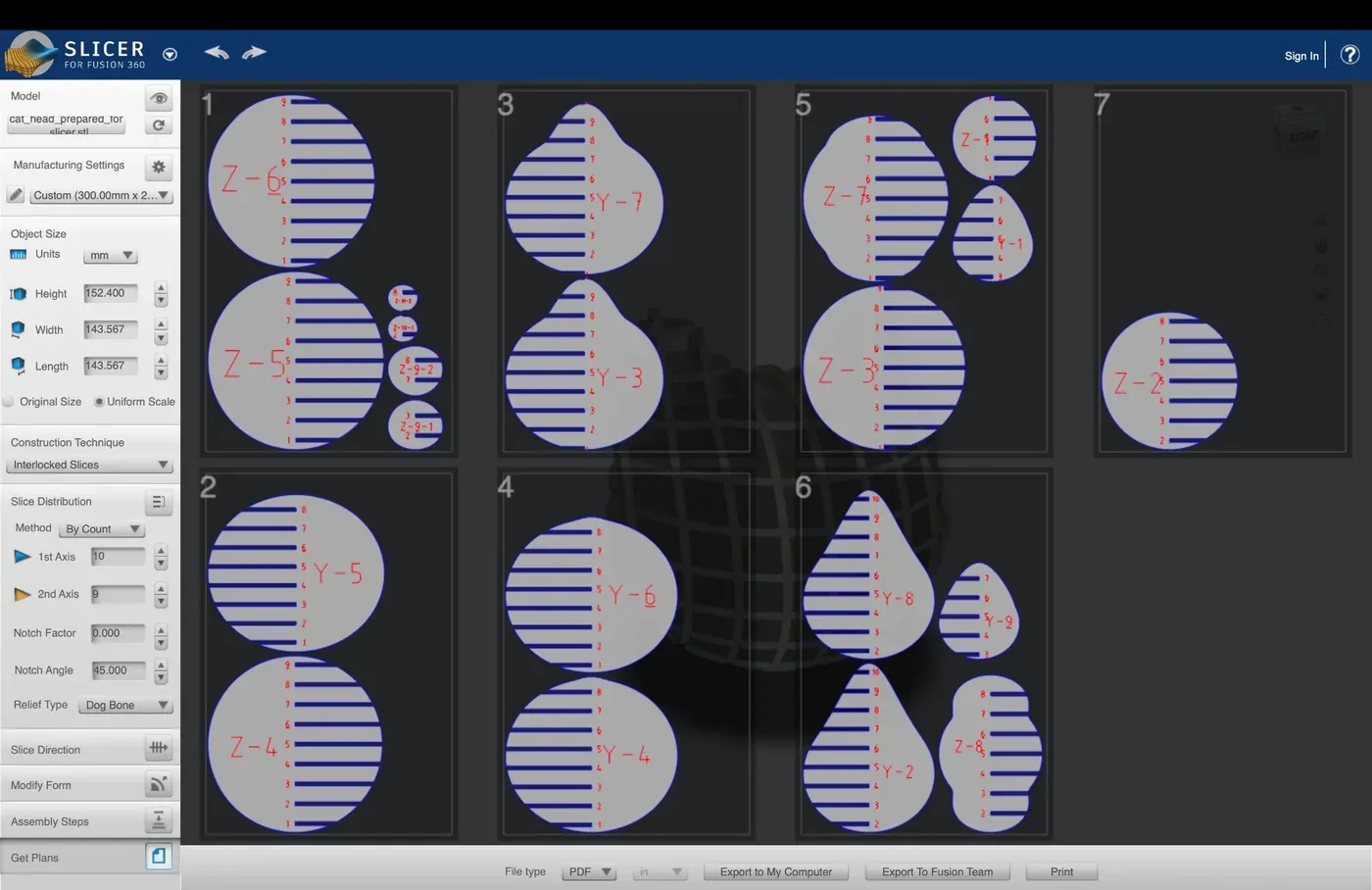Viewport: 1372px width, 890px height.
Task: Open the Dog Bone relief type dropdown
Action: click(x=125, y=706)
